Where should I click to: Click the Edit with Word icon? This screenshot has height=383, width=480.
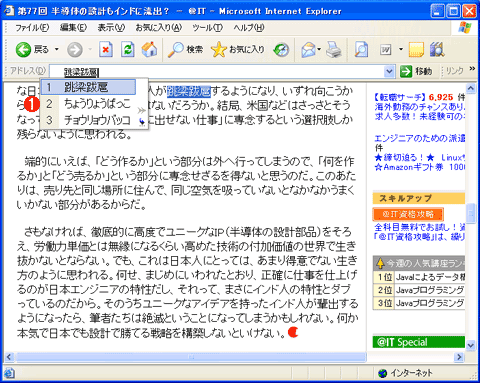[x=386, y=50]
